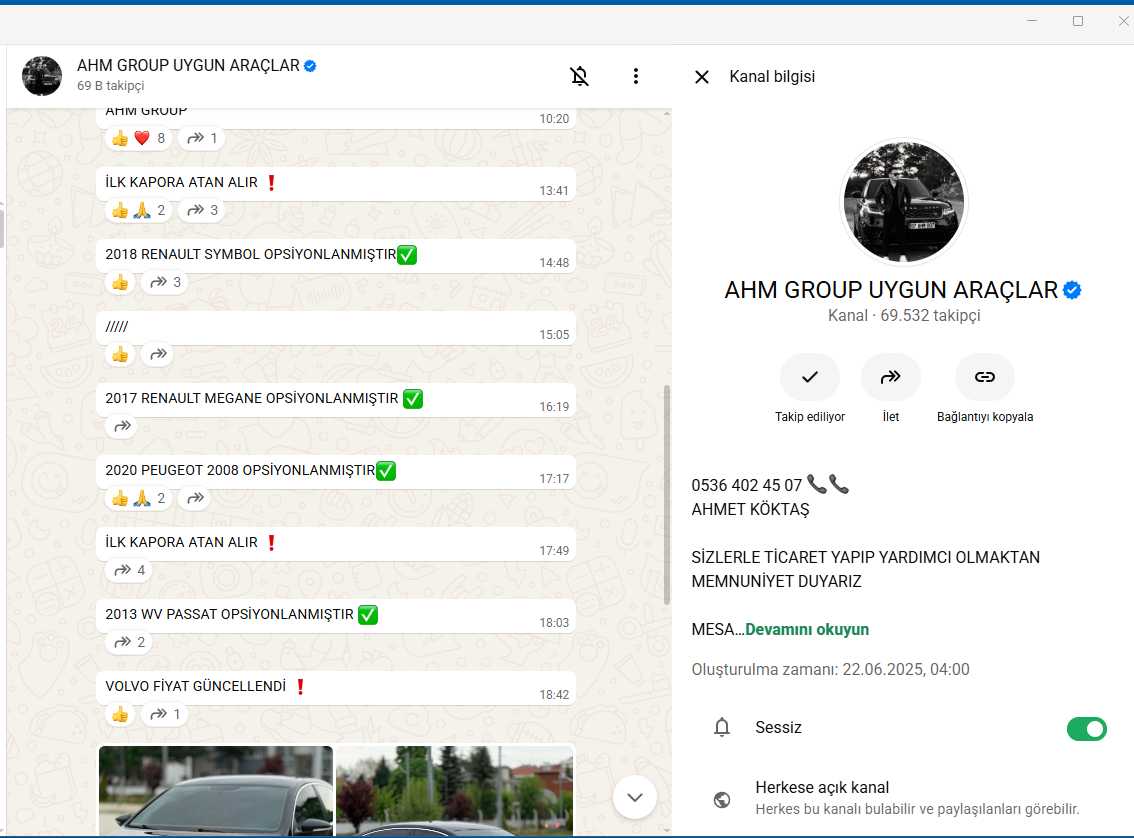Viewport: 1134px width, 838px height.
Task: Forward the 2020 PEUGEOT 2008 message
Action: tap(195, 498)
